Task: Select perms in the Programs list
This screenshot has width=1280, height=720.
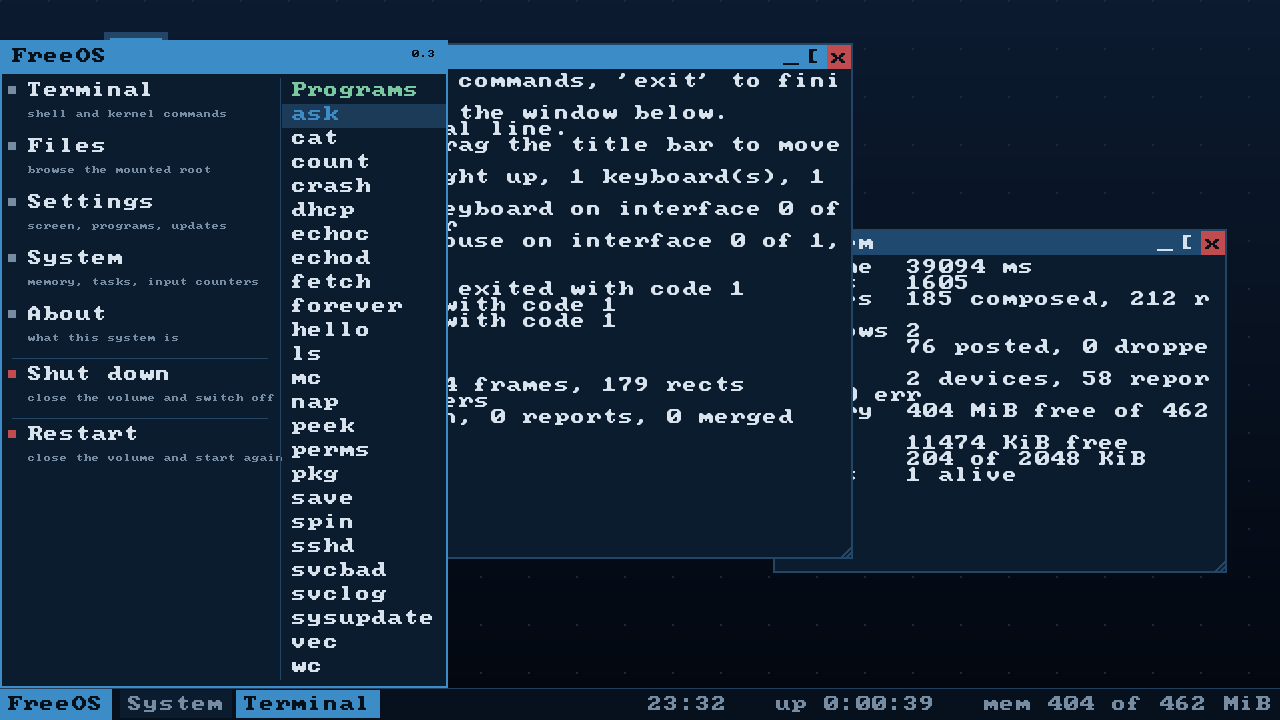Action: [364, 451]
